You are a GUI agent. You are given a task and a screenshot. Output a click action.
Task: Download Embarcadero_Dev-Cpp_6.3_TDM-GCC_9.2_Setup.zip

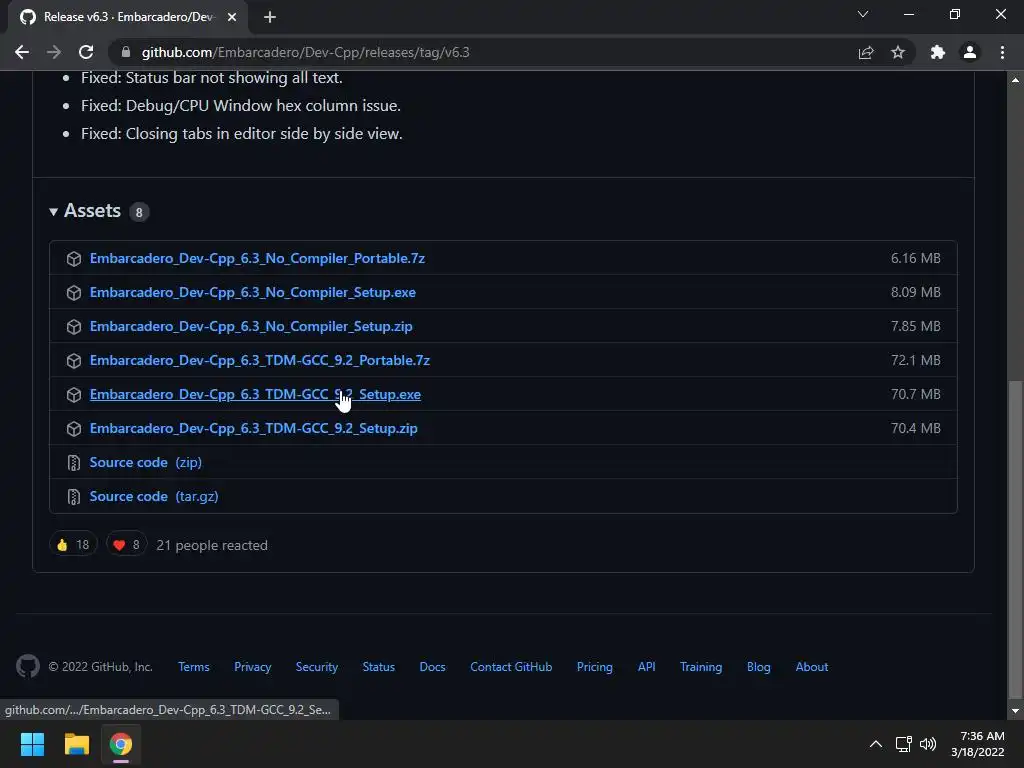(253, 428)
